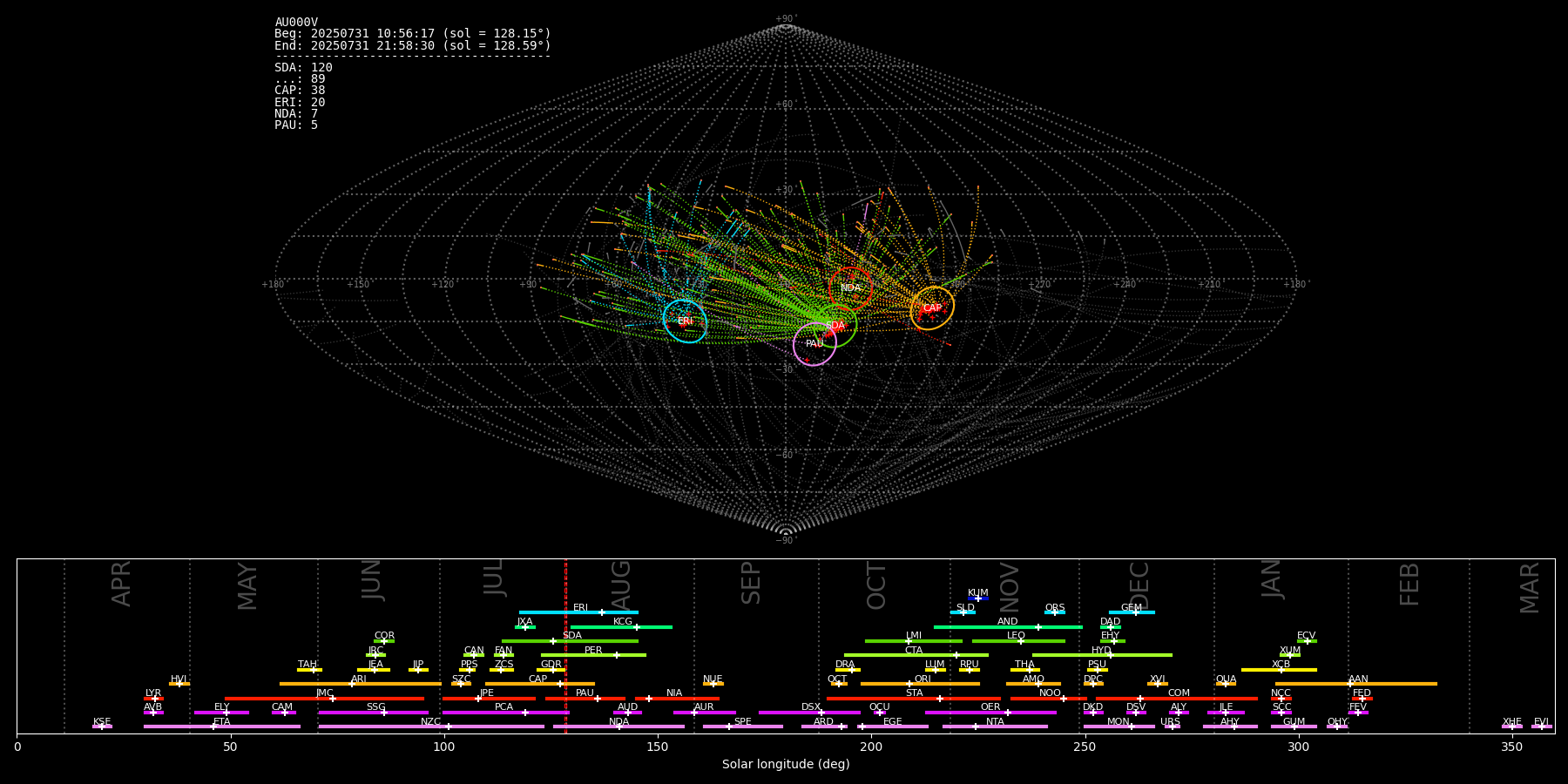Click the red NDA radiant circle on the sky map
The image size is (1568, 784).
(851, 288)
